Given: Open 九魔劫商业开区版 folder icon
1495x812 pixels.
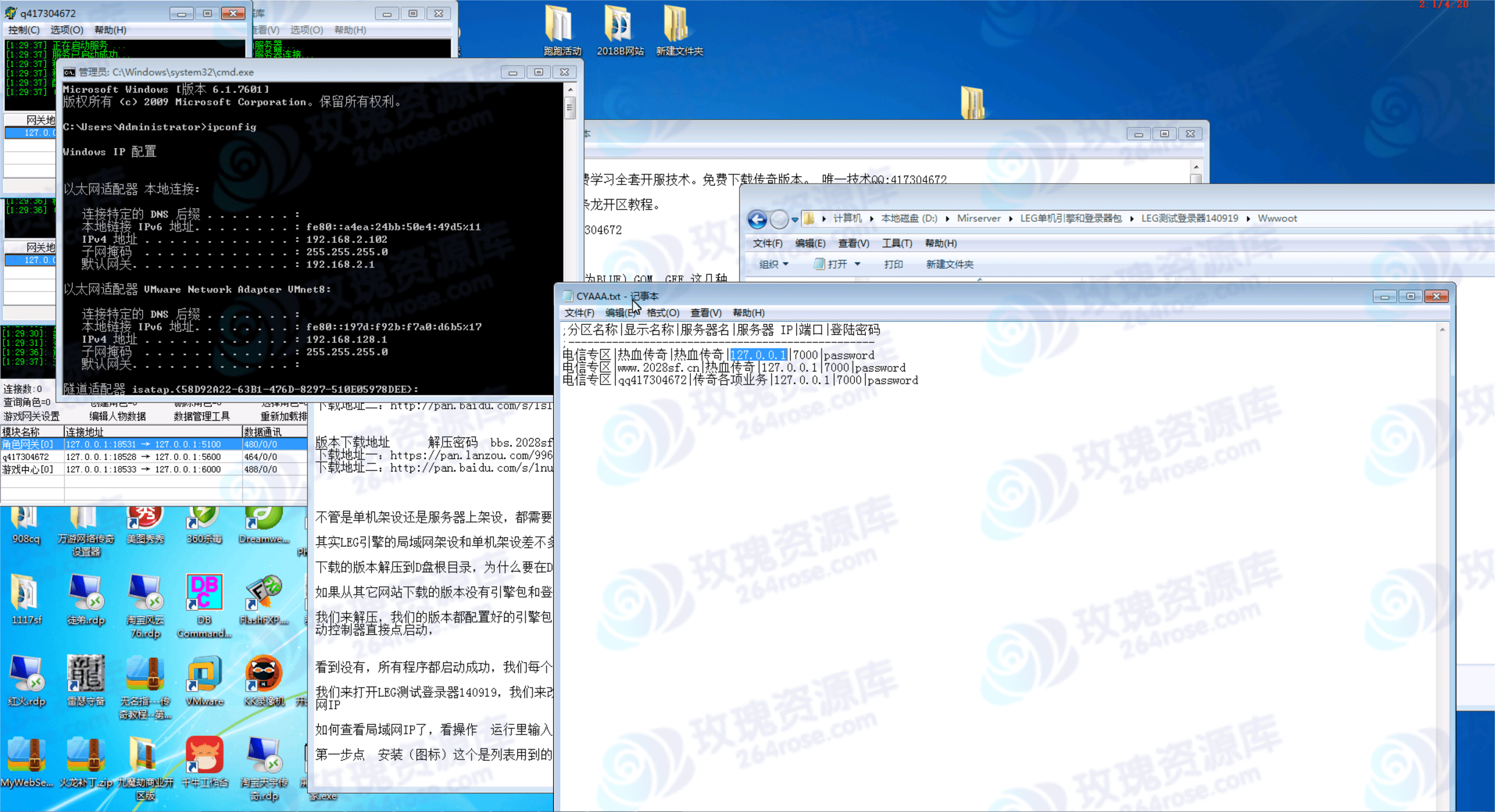Looking at the screenshot, I should point(145,768).
